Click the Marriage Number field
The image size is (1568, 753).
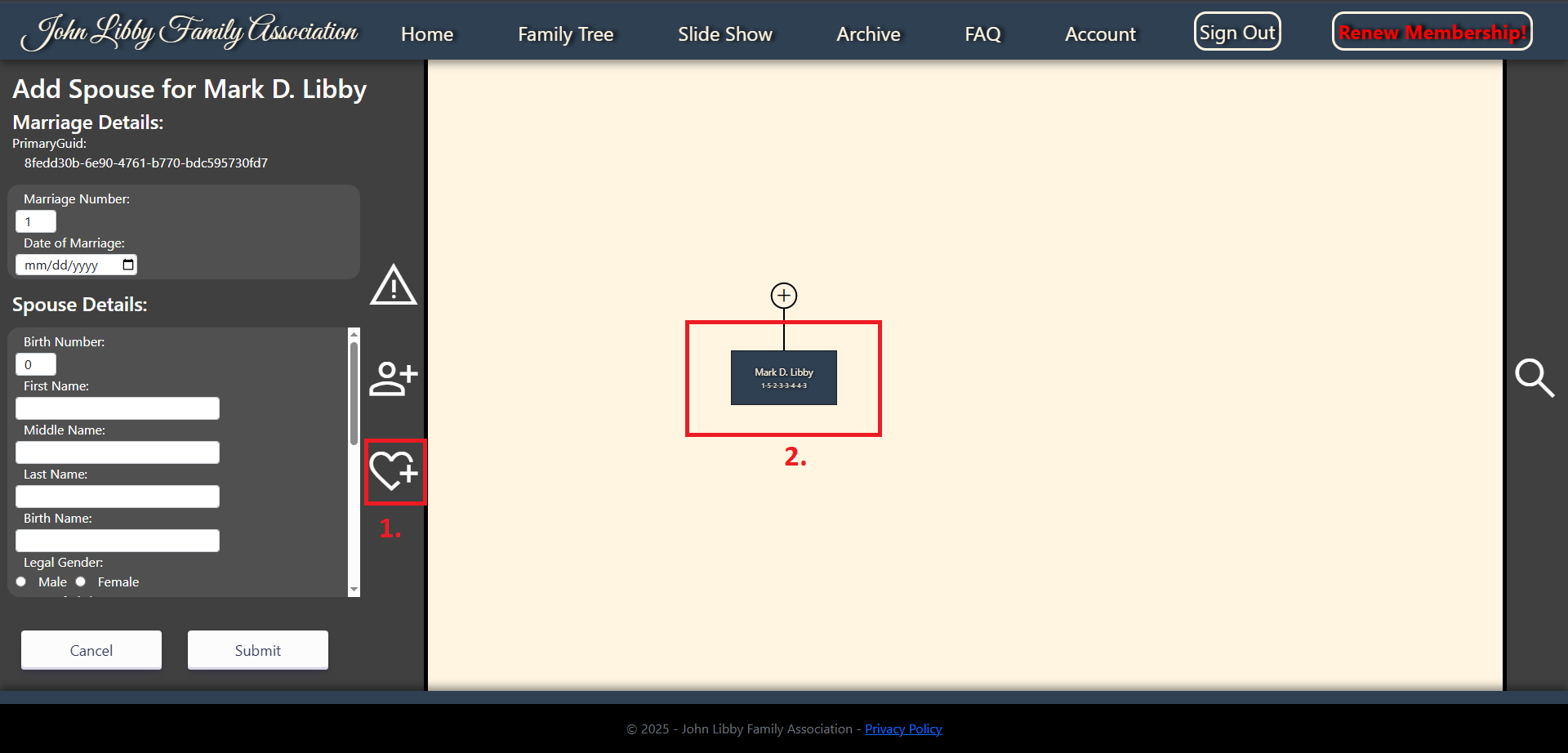(36, 221)
